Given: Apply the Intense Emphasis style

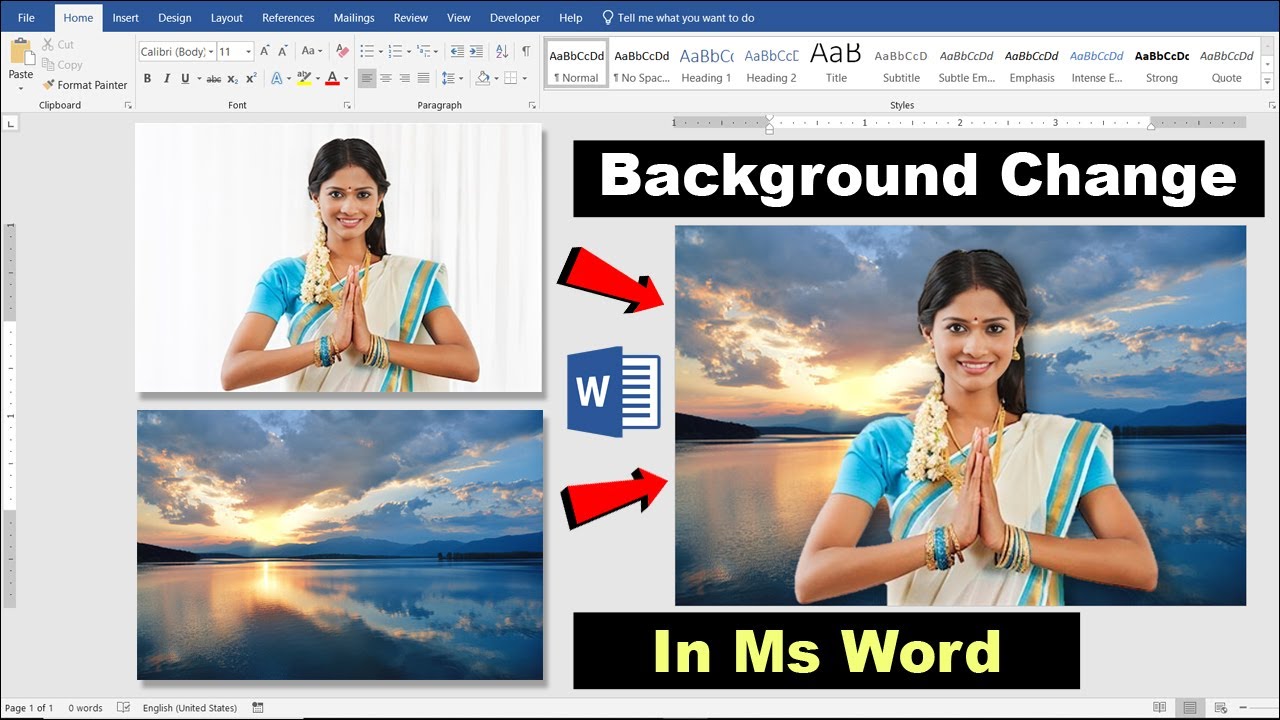Looking at the screenshot, I should point(1097,65).
